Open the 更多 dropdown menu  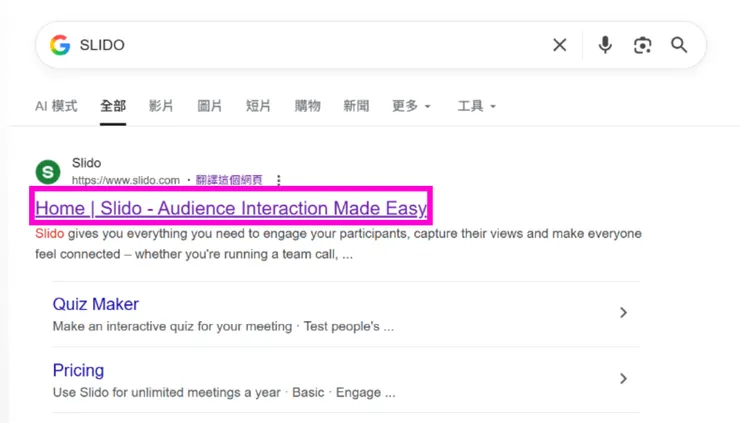[x=411, y=106]
